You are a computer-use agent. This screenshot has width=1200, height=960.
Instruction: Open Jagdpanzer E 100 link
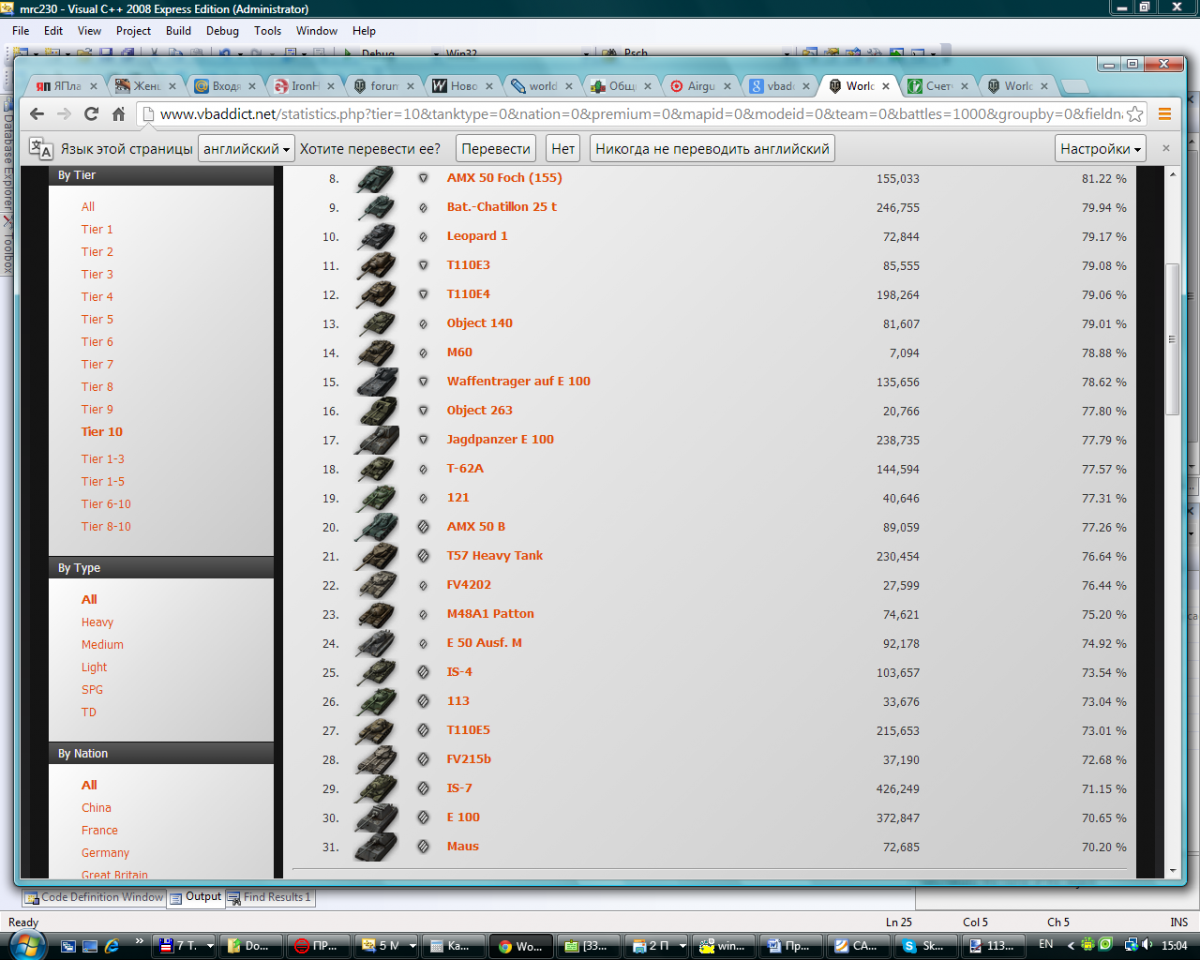click(x=500, y=439)
